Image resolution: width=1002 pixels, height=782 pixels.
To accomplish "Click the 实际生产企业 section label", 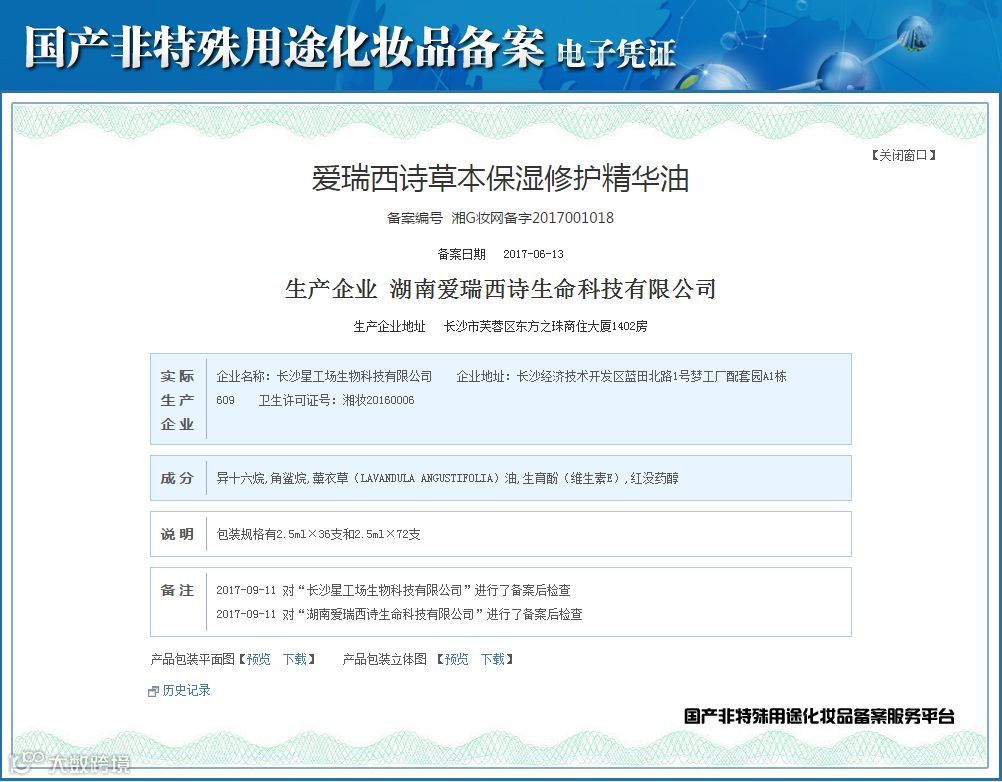I will (x=177, y=400).
